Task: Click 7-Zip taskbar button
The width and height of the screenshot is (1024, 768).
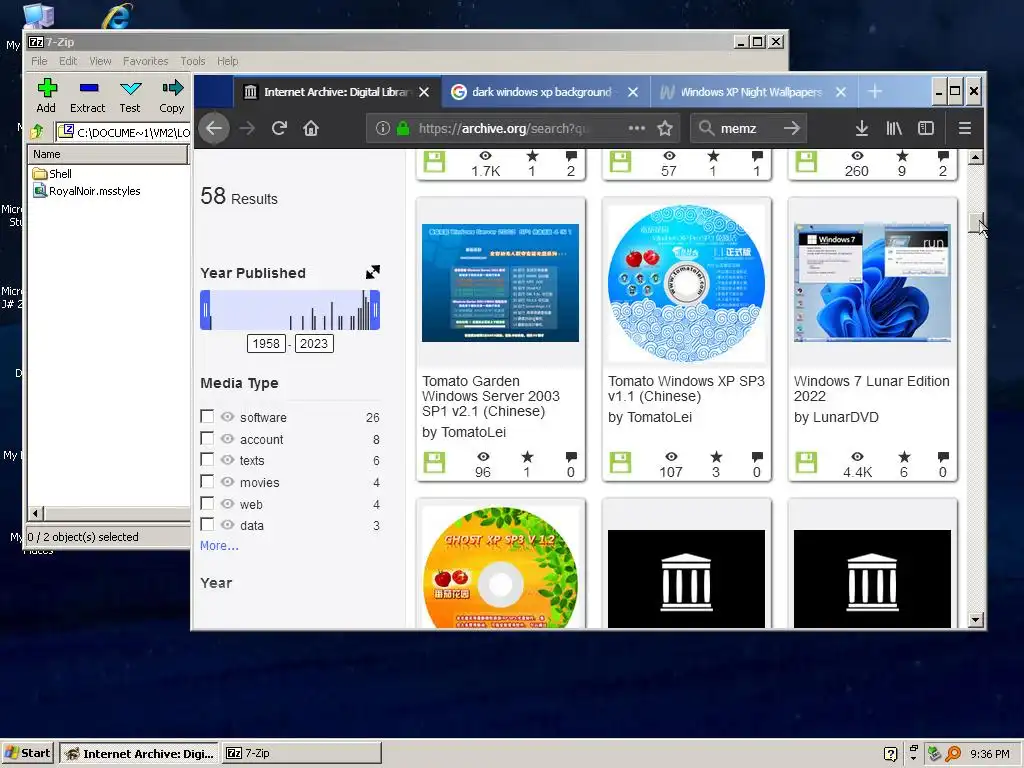Action: point(302,753)
